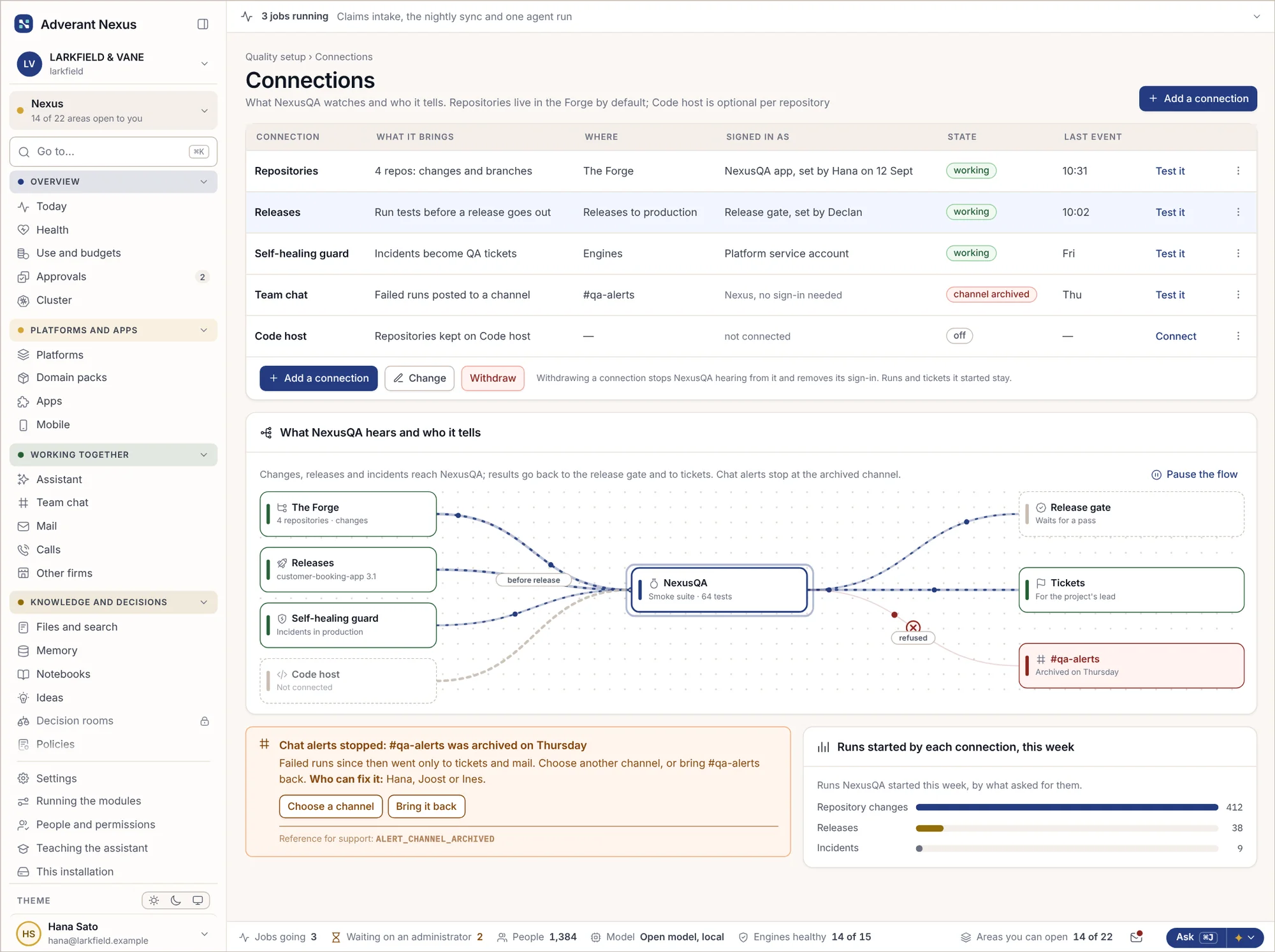Expand the Nexus areas dropdown
Viewport: 1275px width, 952px height.
(x=204, y=111)
